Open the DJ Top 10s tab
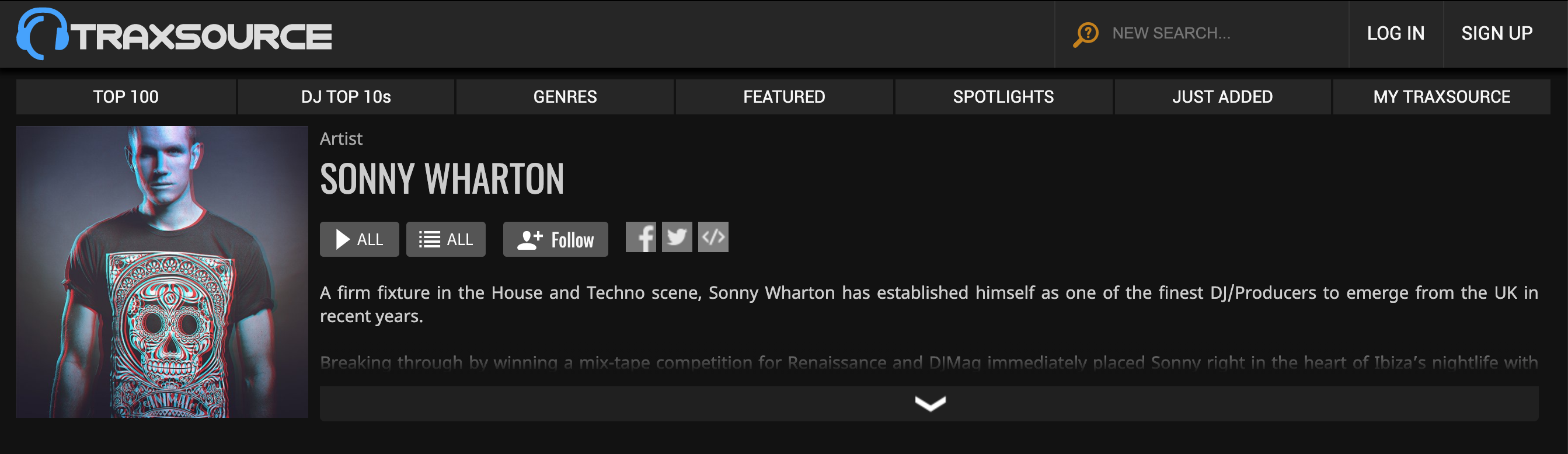Screen dimensions: 1568x454 coord(346,97)
